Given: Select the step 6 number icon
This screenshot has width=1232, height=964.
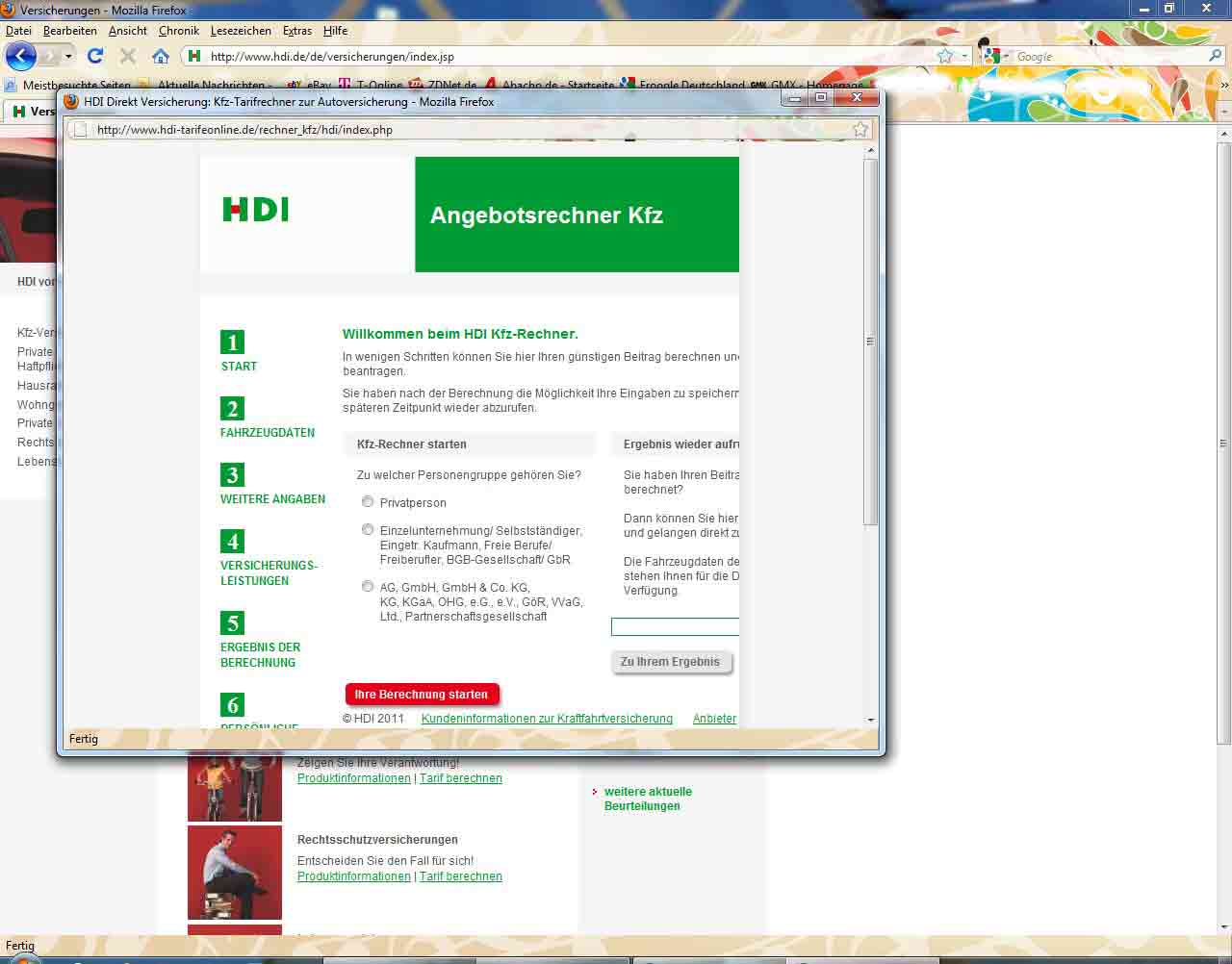Looking at the screenshot, I should click(x=232, y=705).
